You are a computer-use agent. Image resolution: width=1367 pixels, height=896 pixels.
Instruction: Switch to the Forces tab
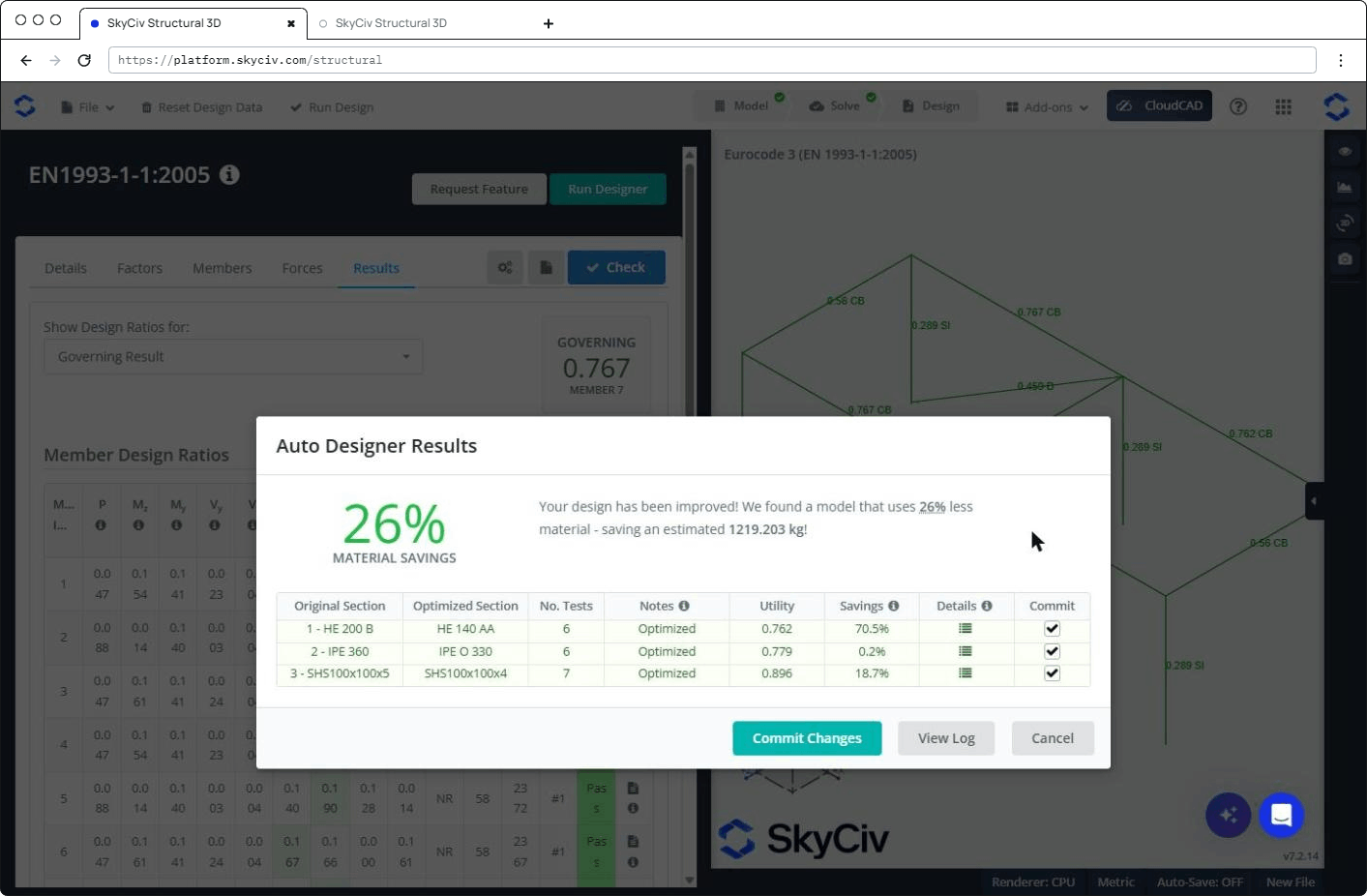click(302, 268)
